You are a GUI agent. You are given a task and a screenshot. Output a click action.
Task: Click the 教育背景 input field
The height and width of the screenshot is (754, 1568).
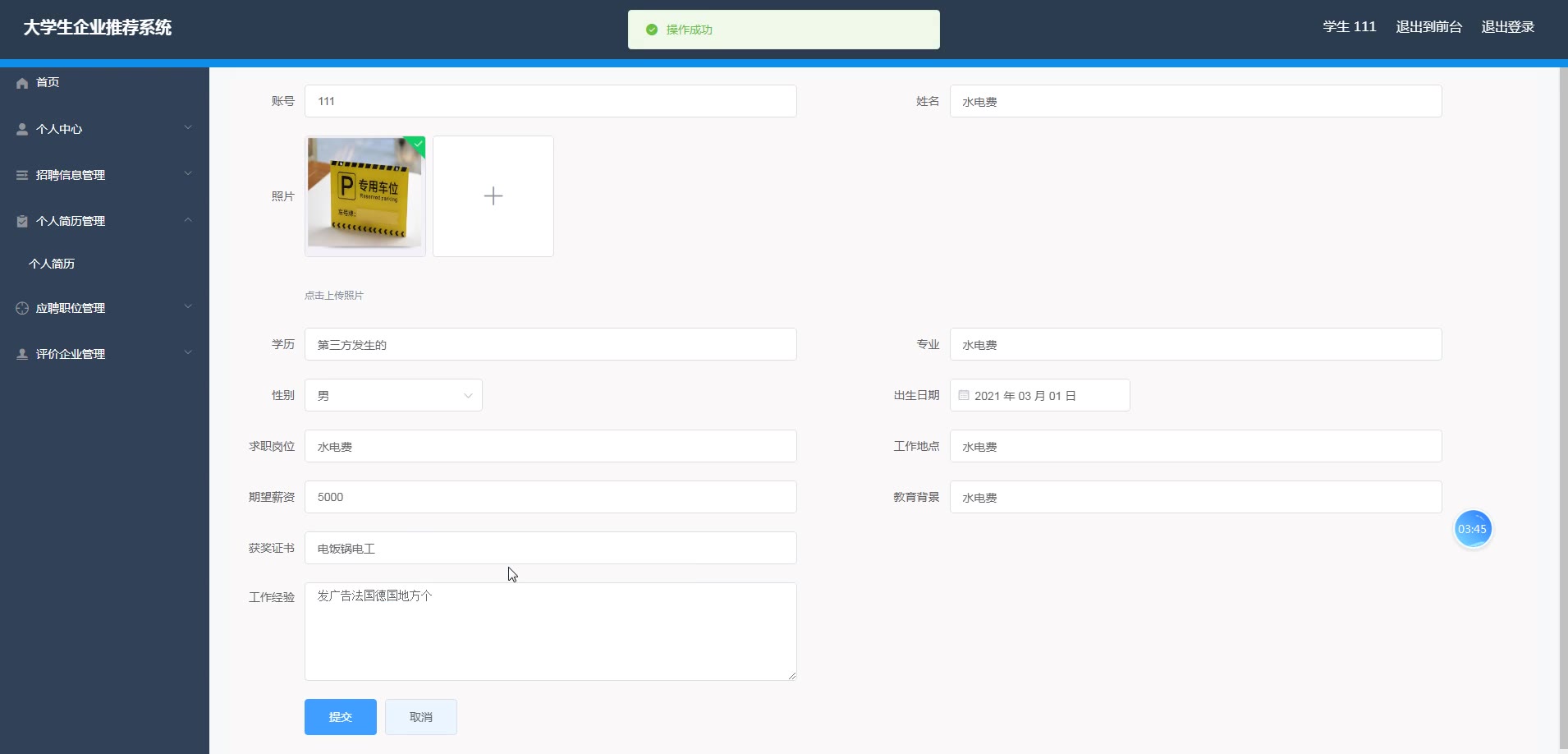point(1196,497)
